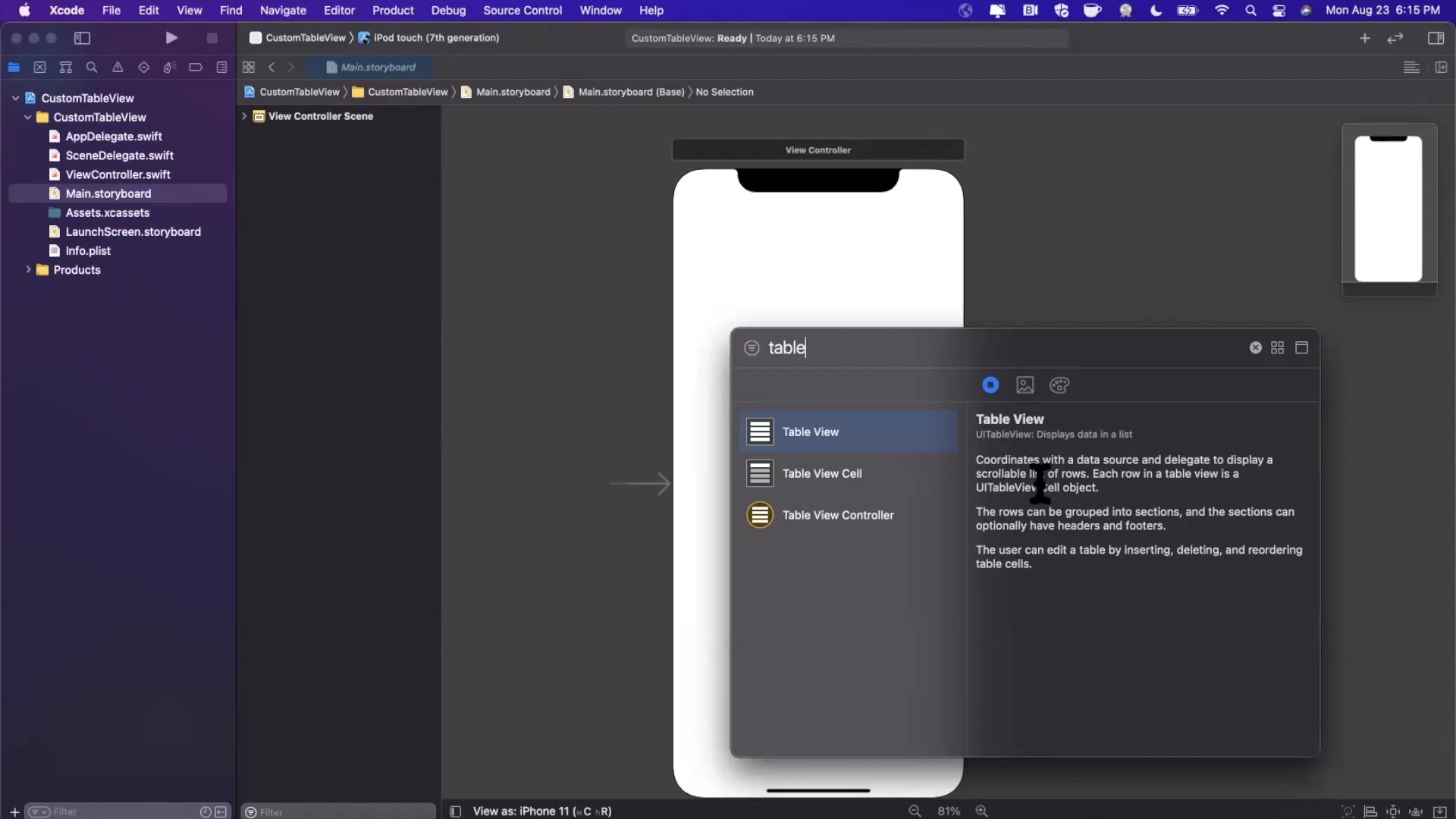The image size is (1456, 819).
Task: Open the Source Control menu
Action: (x=522, y=10)
